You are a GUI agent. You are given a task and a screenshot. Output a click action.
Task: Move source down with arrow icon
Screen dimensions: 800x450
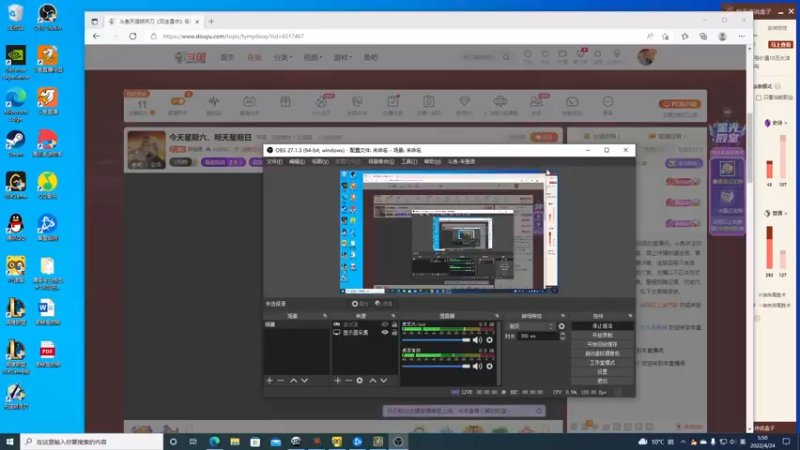click(x=384, y=381)
